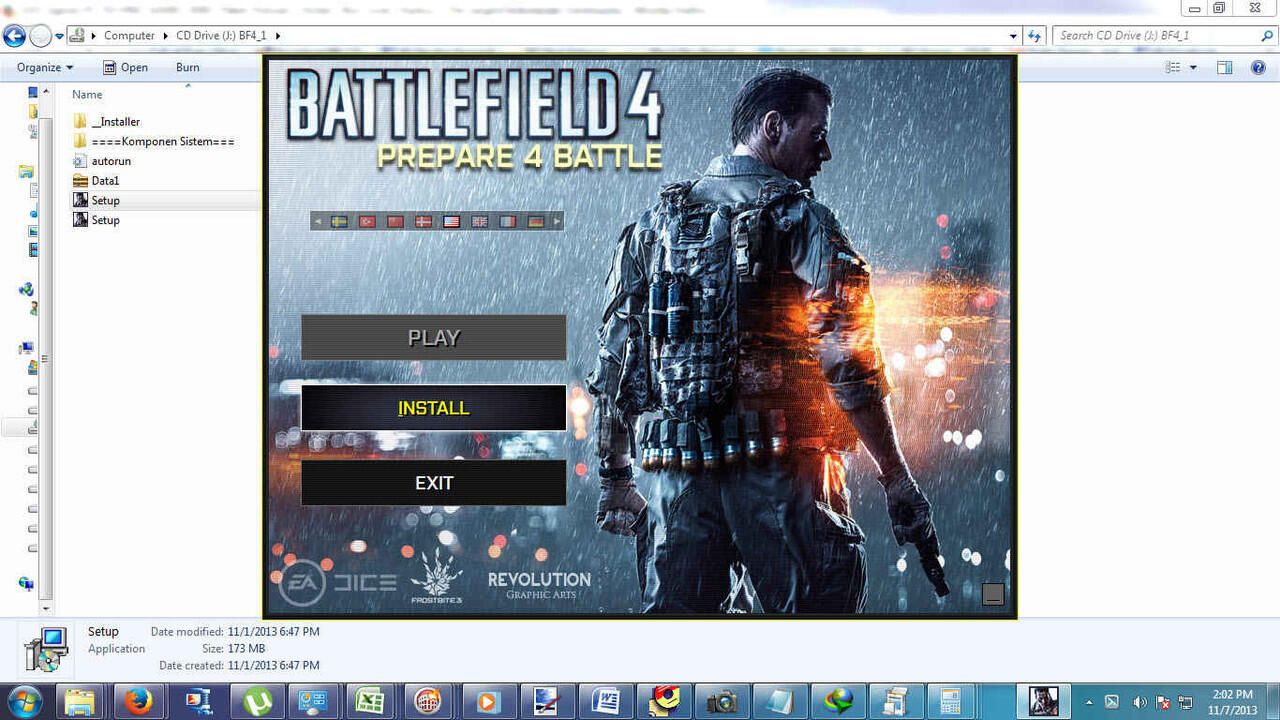Show previous languages with left flag arrow
The width and height of the screenshot is (1280, 720).
coord(318,221)
